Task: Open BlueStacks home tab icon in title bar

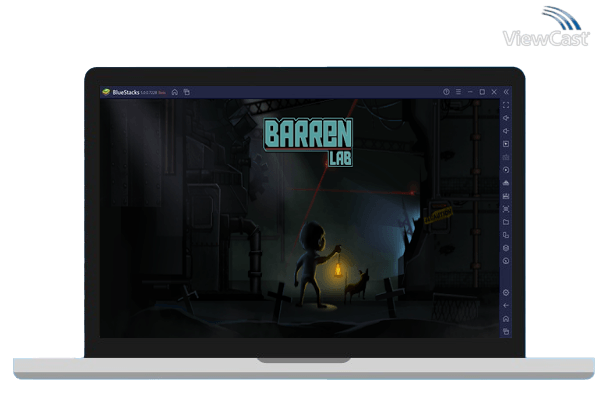Action: point(175,92)
